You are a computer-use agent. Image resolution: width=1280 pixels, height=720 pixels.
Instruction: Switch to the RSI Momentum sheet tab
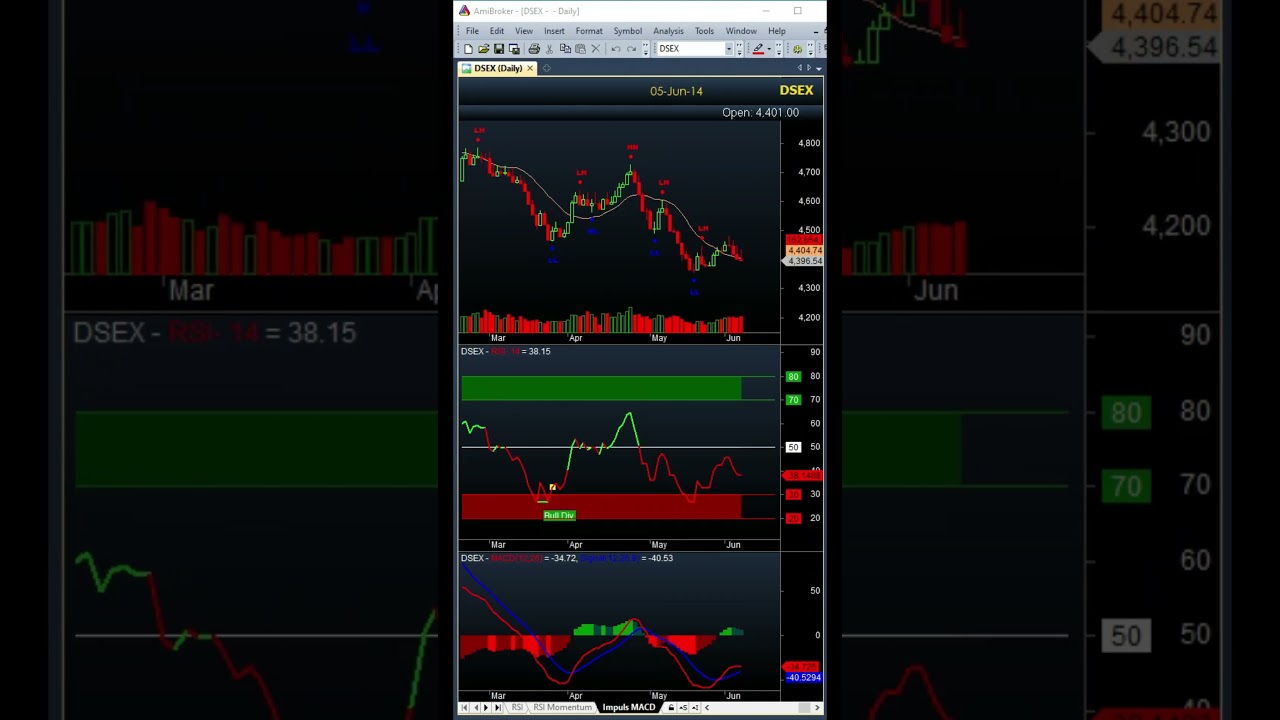[x=562, y=707]
